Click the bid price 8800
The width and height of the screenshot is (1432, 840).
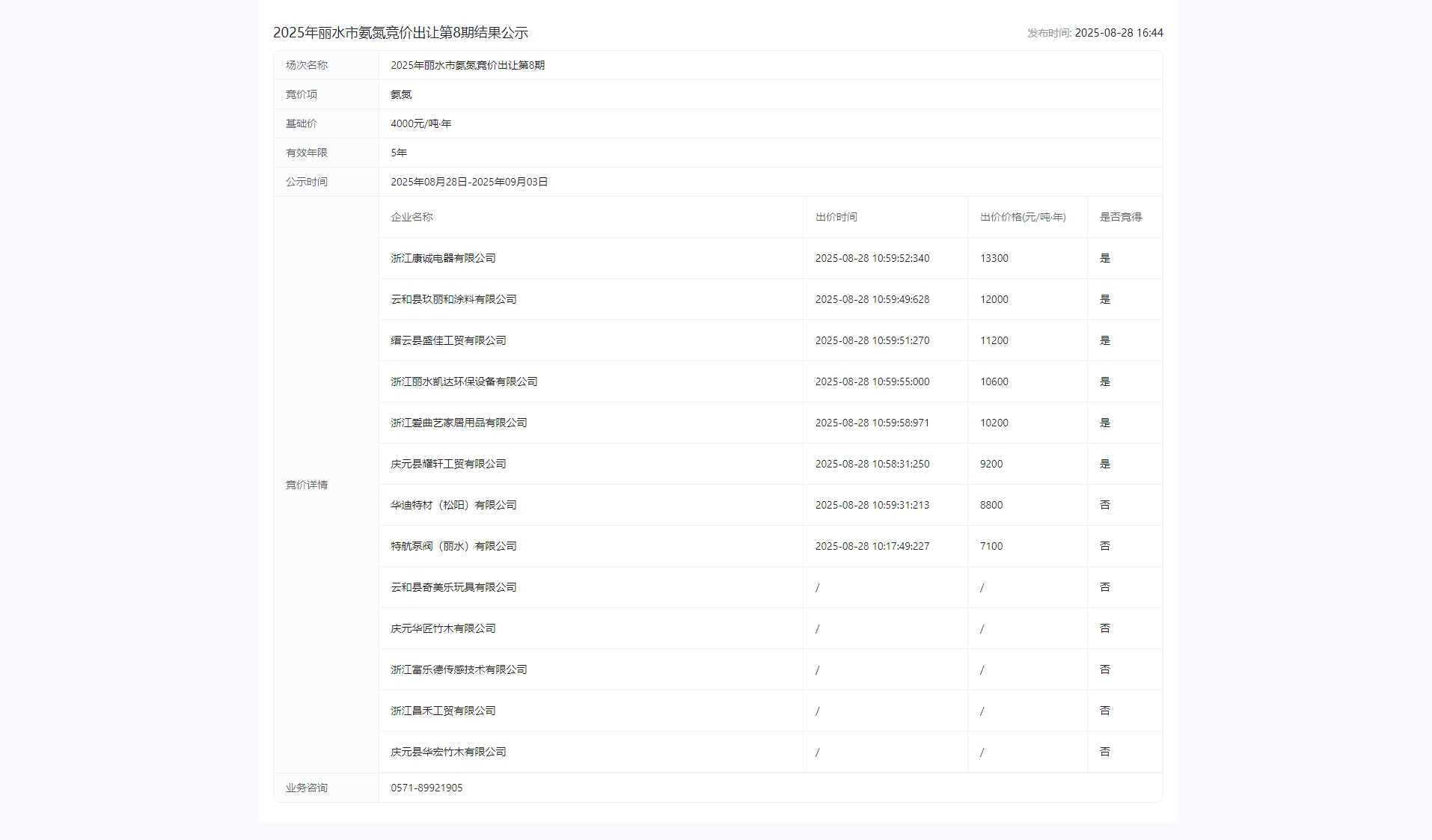coord(991,505)
